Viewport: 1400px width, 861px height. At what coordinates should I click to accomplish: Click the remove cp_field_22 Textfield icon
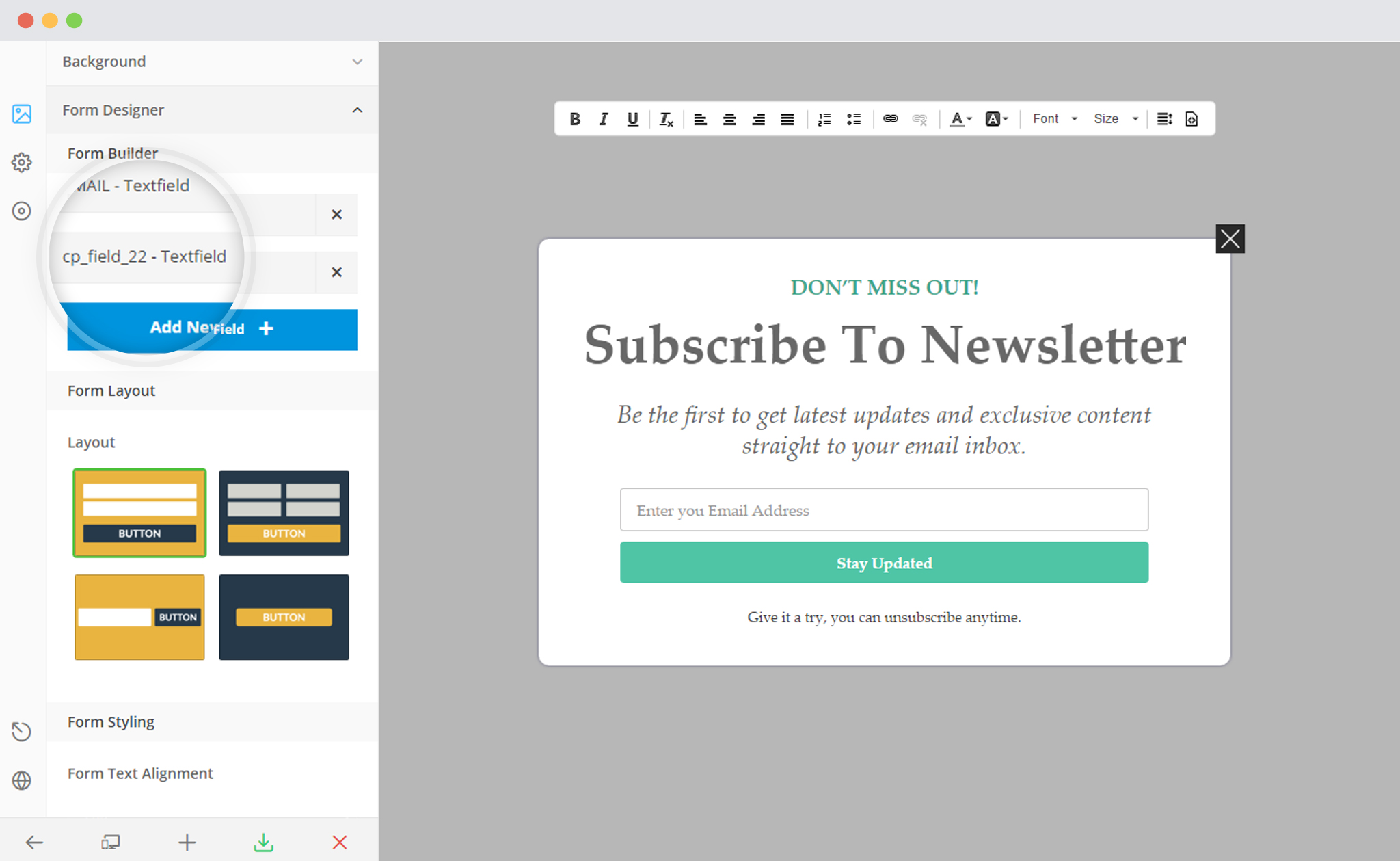339,272
